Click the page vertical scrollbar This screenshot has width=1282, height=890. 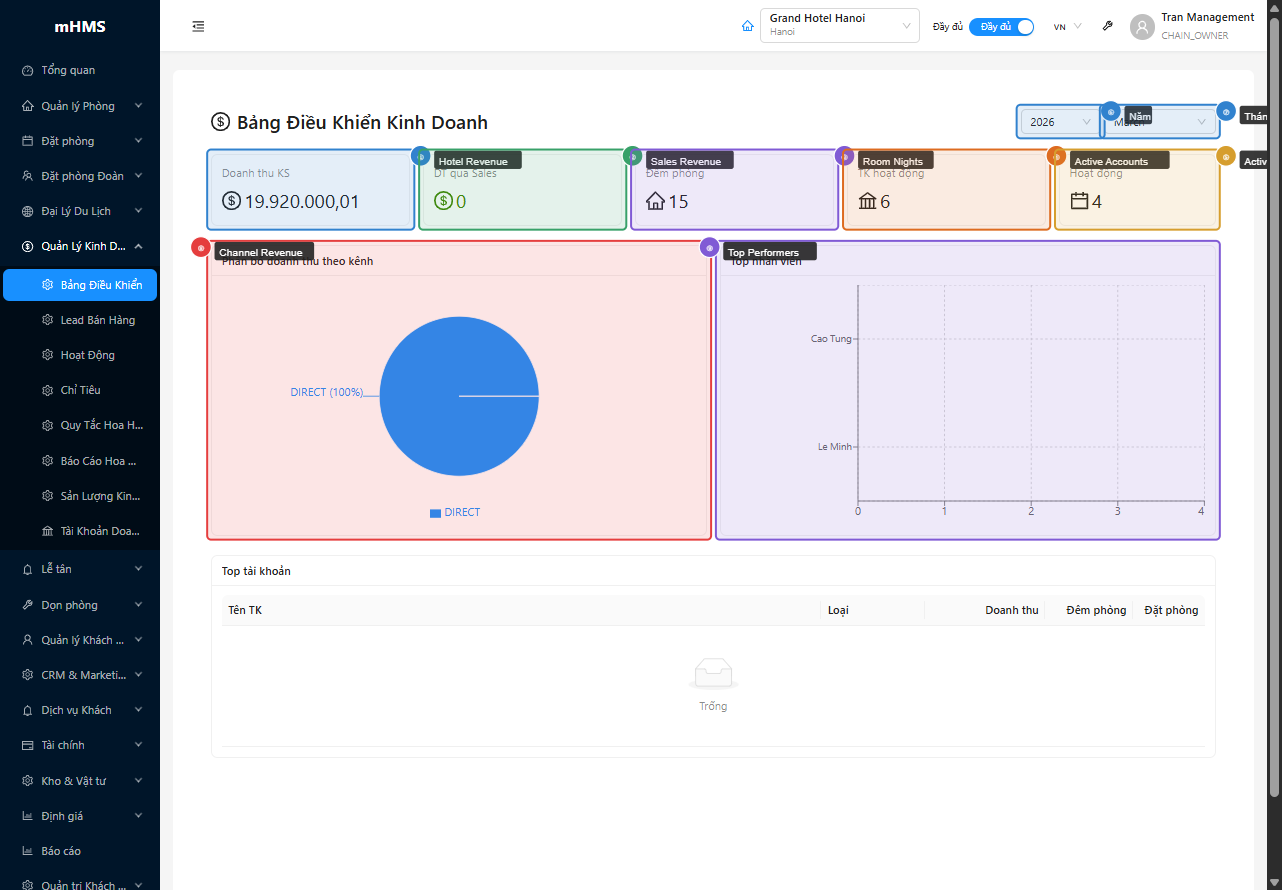[x=1274, y=400]
